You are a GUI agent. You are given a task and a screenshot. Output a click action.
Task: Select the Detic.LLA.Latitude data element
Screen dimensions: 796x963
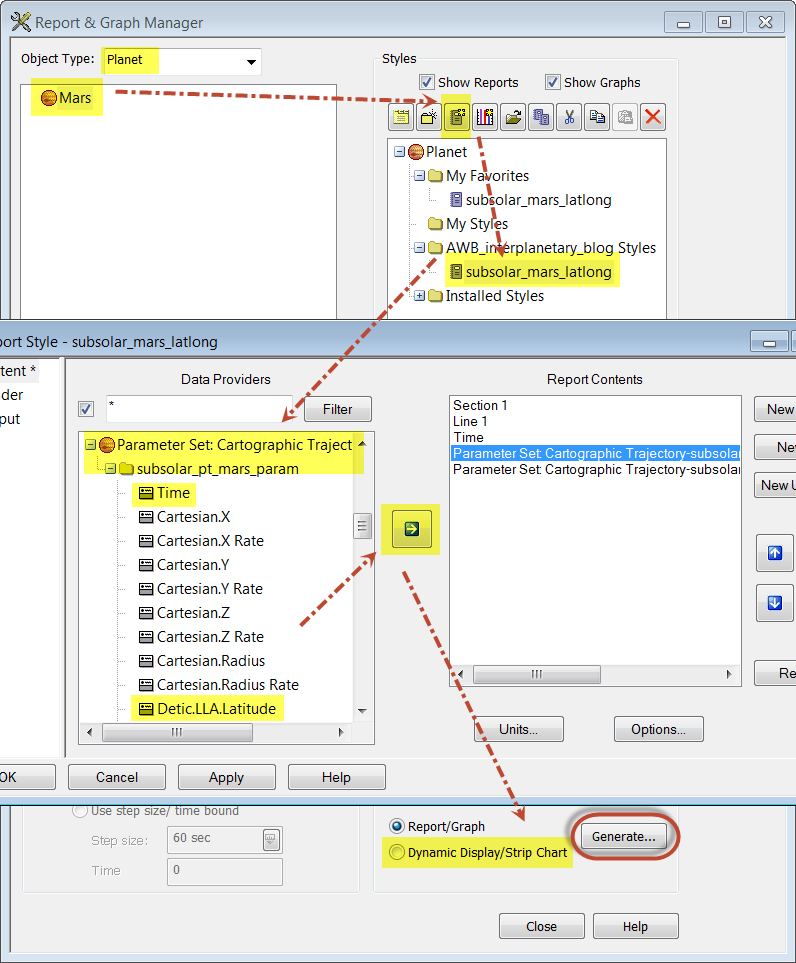208,709
